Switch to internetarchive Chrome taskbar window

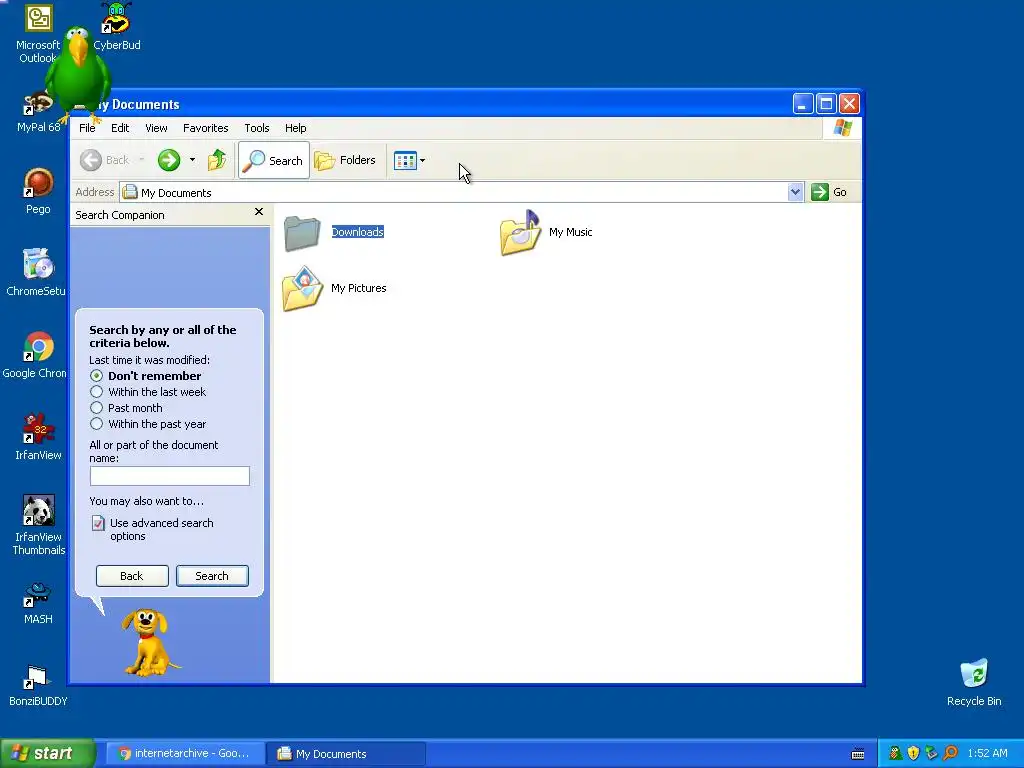tap(184, 754)
